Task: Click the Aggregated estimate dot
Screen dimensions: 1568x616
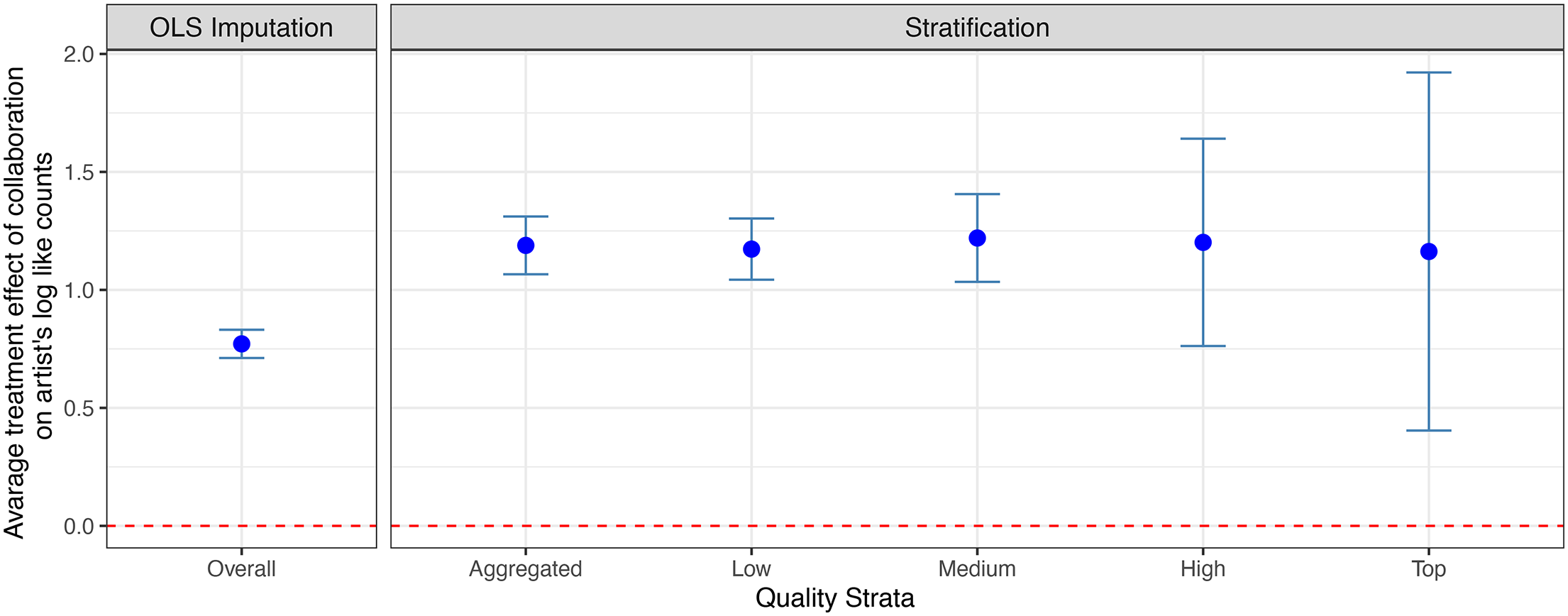Action: pos(526,246)
